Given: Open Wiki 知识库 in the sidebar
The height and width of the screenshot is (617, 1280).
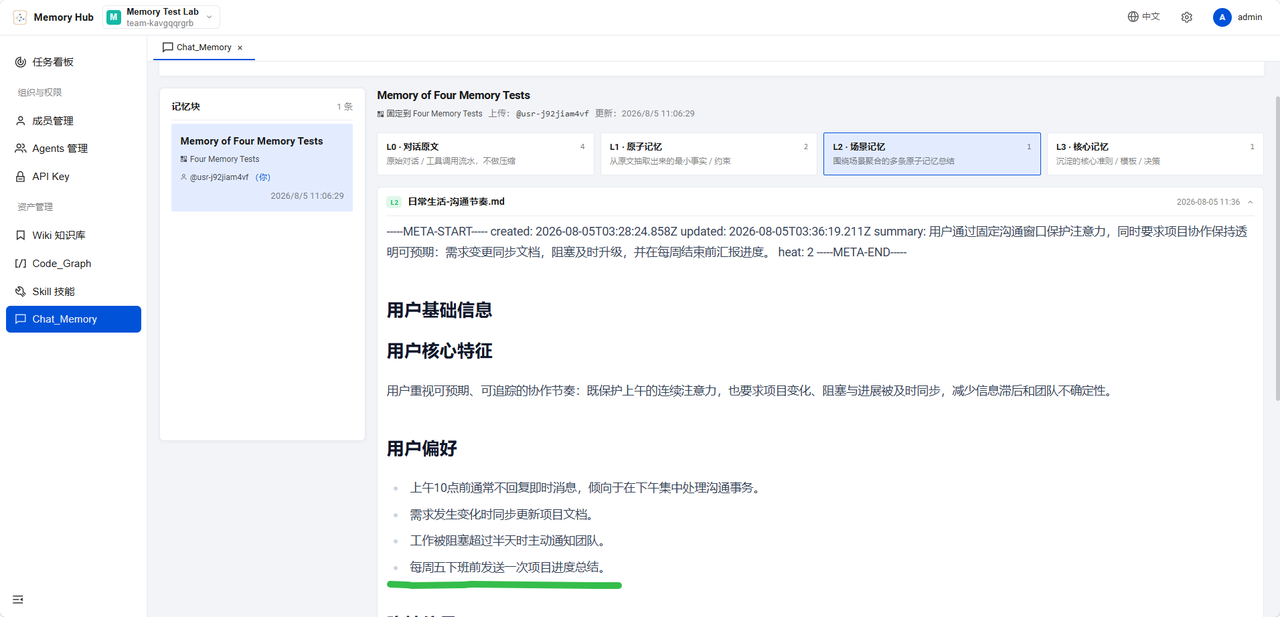Looking at the screenshot, I should 73,235.
